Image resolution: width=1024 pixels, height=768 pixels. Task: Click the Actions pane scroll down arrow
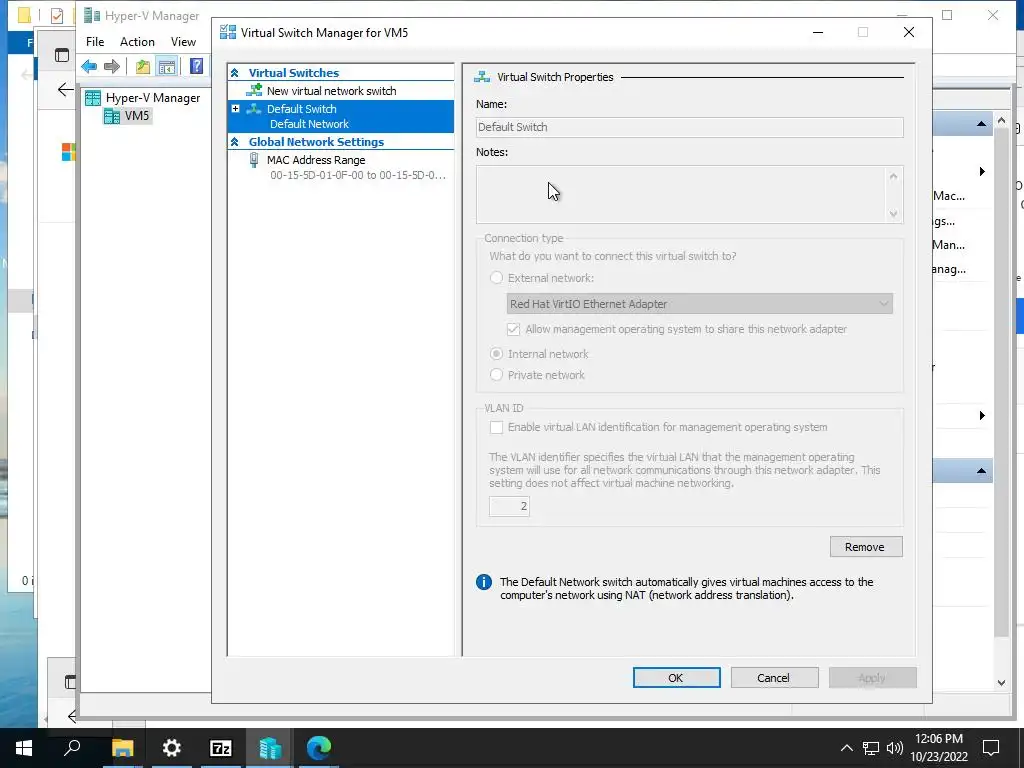[1001, 683]
